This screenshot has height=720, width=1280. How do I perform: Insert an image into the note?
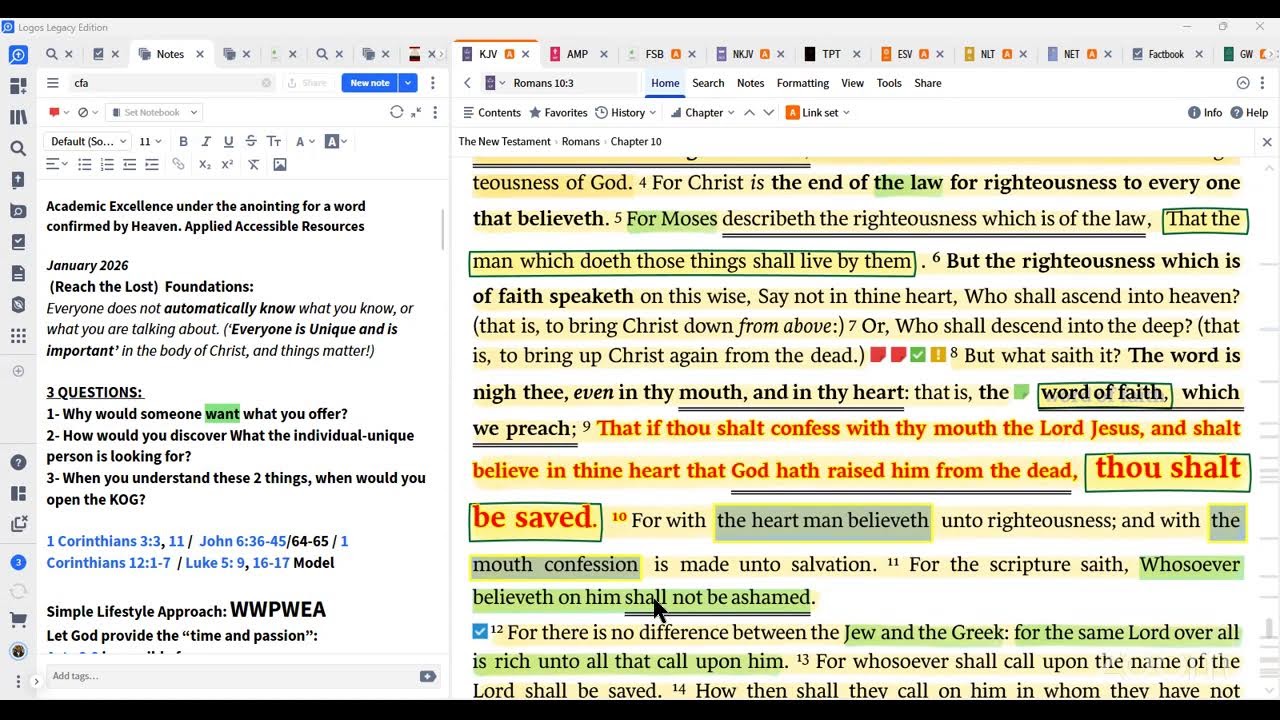click(280, 164)
